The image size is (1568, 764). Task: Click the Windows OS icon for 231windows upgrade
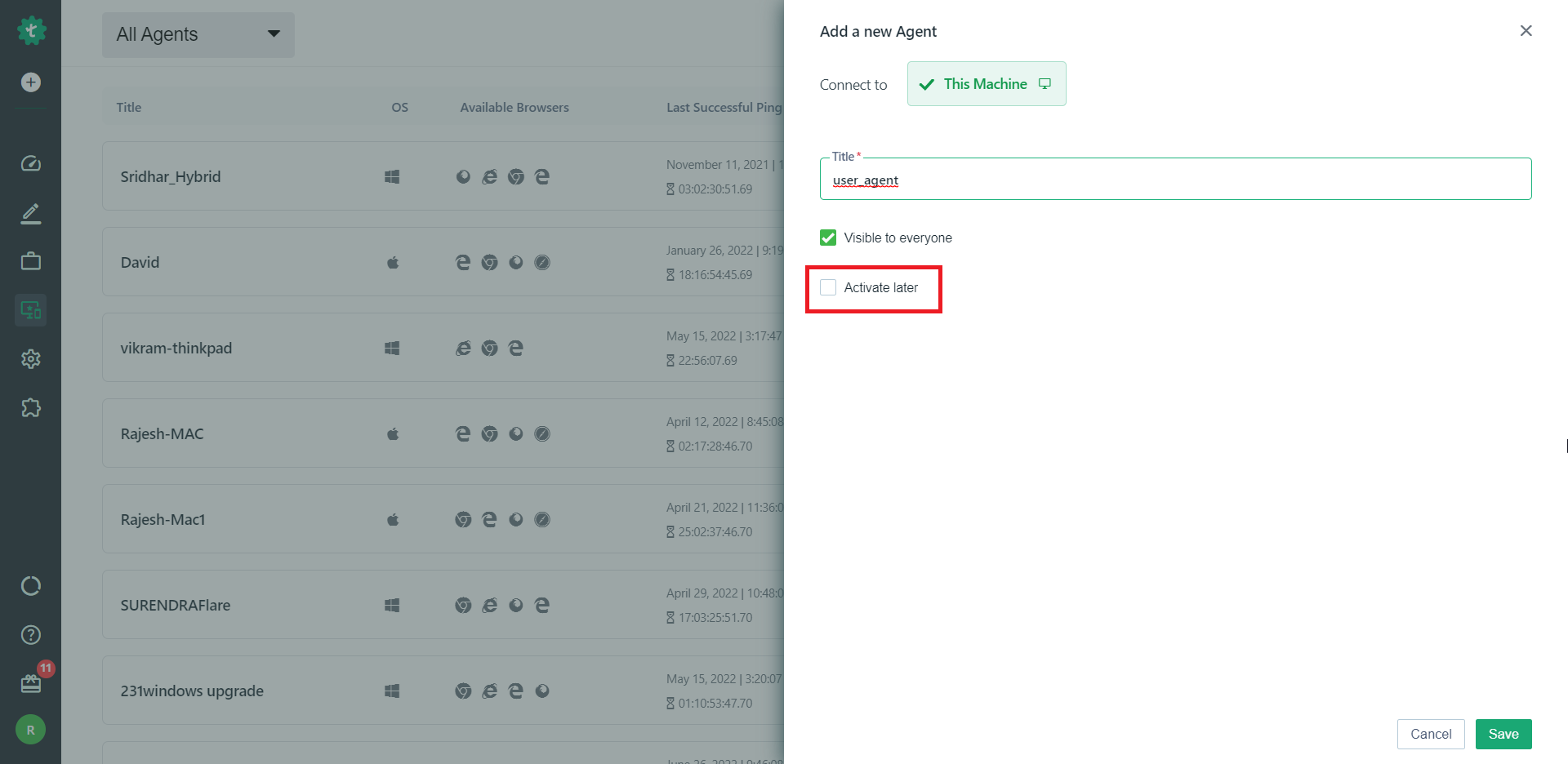coord(392,691)
